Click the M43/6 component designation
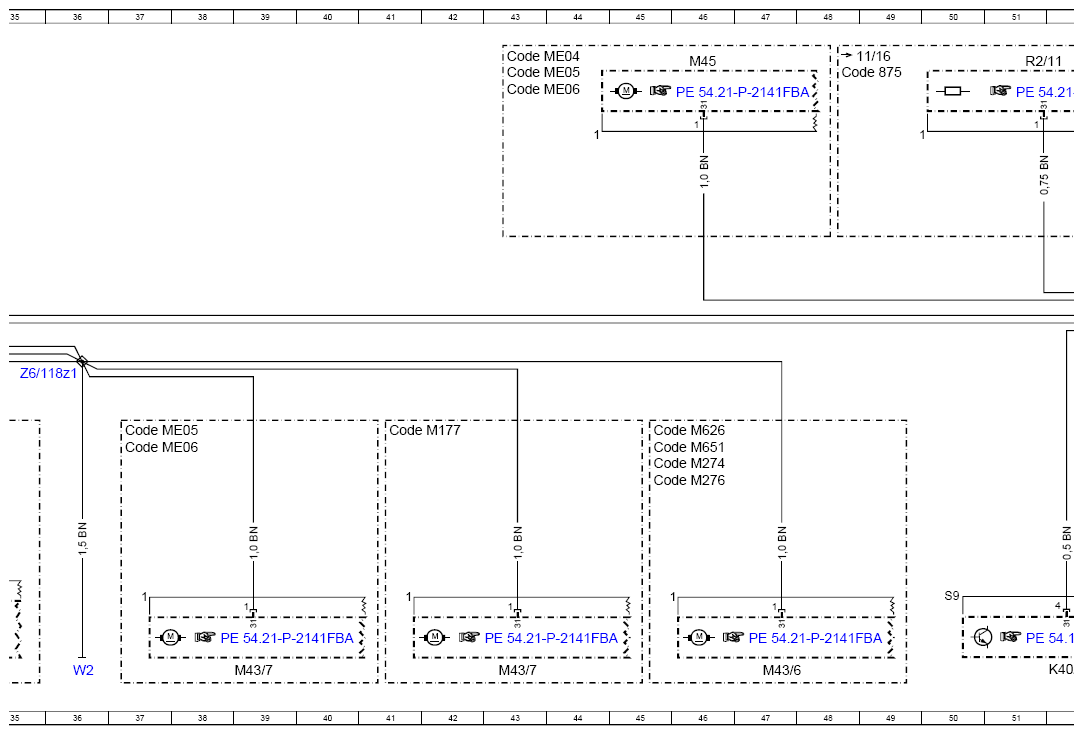 tap(782, 670)
